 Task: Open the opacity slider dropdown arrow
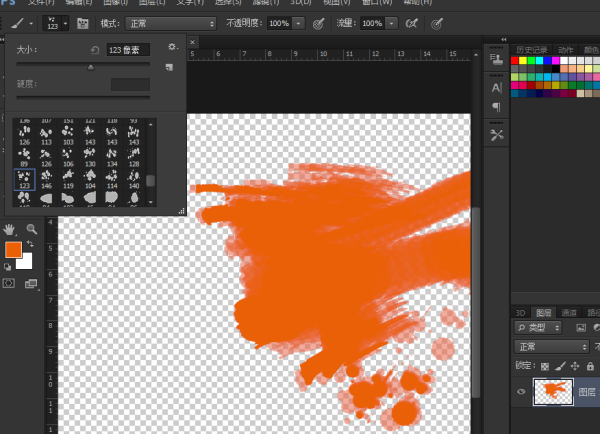pos(298,24)
